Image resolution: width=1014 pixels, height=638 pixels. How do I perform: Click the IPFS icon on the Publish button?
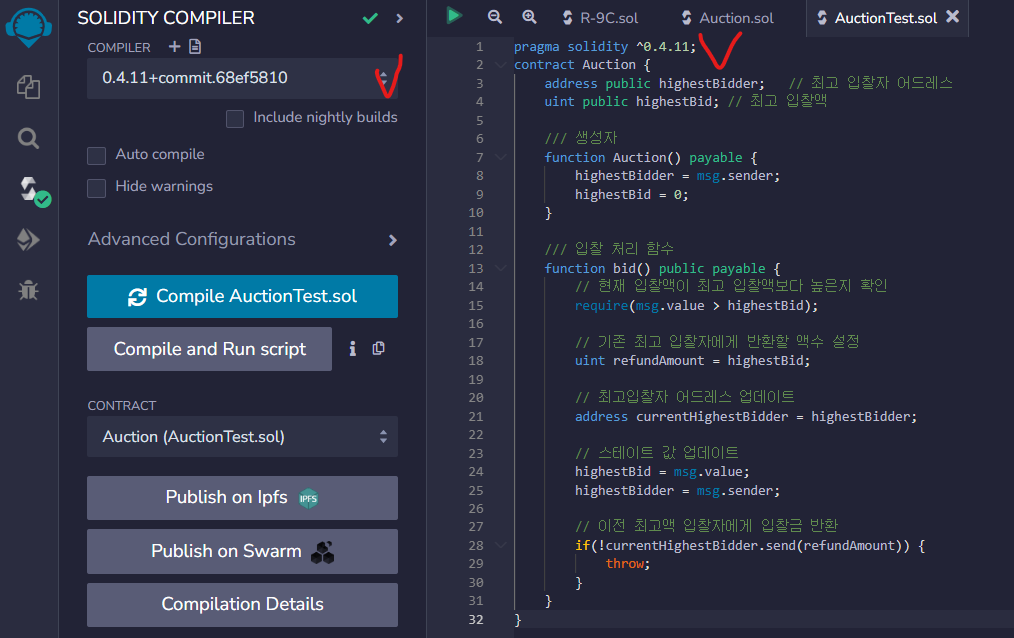point(308,498)
